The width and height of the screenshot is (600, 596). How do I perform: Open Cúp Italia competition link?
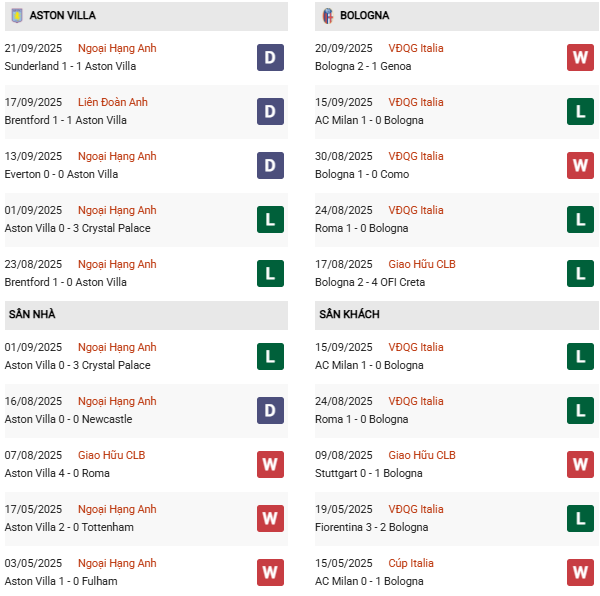(411, 564)
